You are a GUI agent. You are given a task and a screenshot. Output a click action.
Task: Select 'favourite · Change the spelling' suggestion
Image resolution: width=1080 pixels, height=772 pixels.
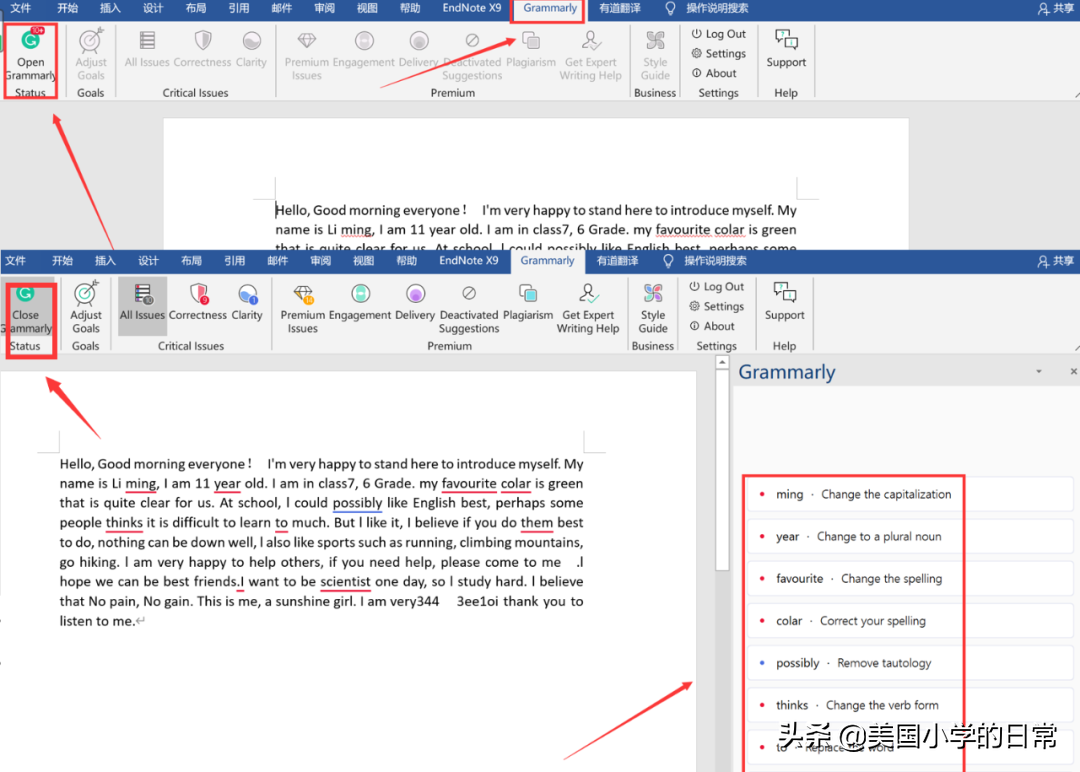[x=911, y=578]
